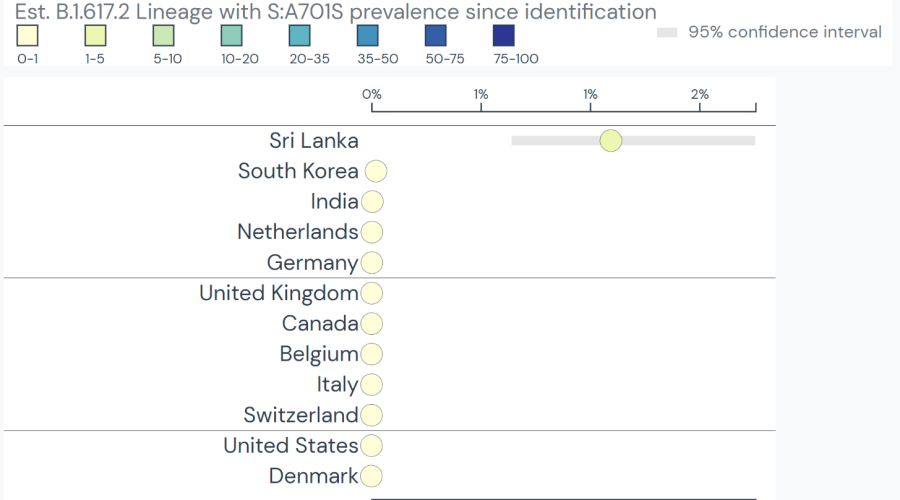The width and height of the screenshot is (900, 500).
Task: Select the 1-5 prevalence legend swatch
Action: pos(95,36)
